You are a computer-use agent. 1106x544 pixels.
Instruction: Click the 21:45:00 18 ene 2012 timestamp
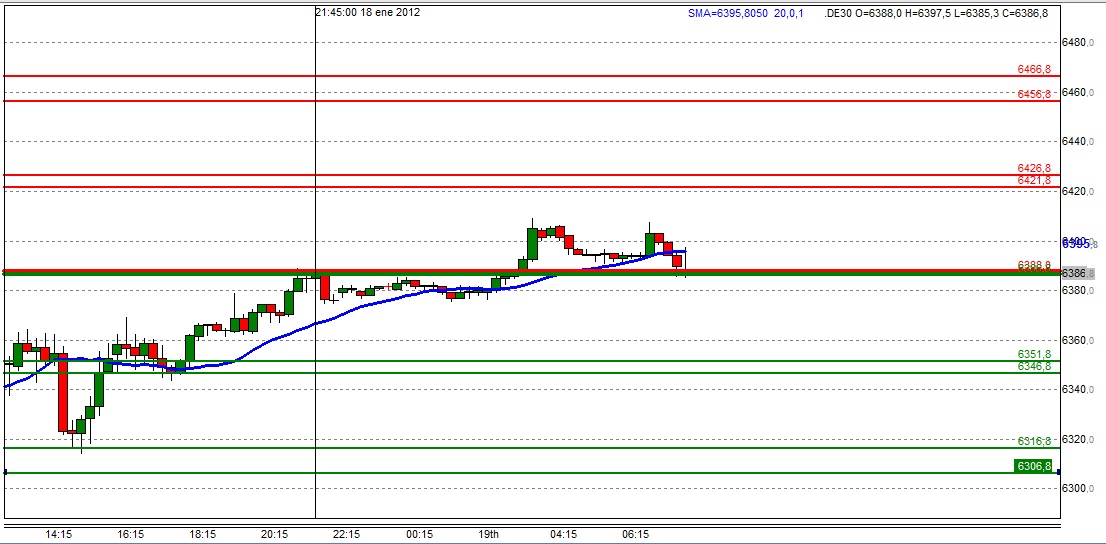click(x=367, y=12)
